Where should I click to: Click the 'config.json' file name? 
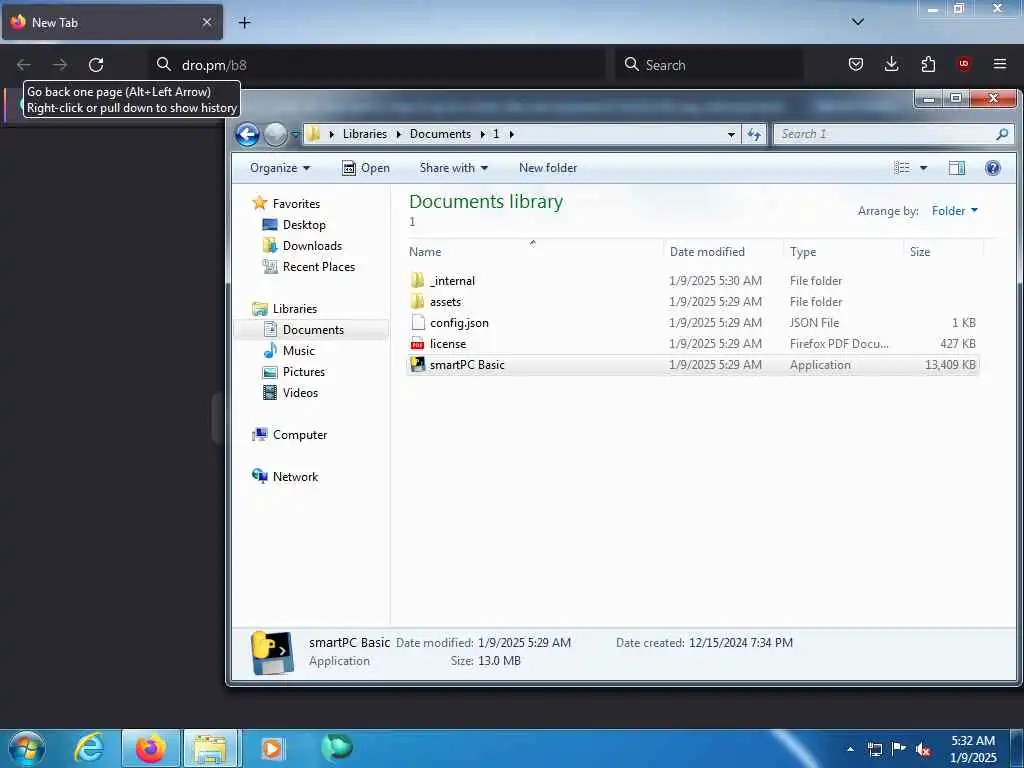459,323
